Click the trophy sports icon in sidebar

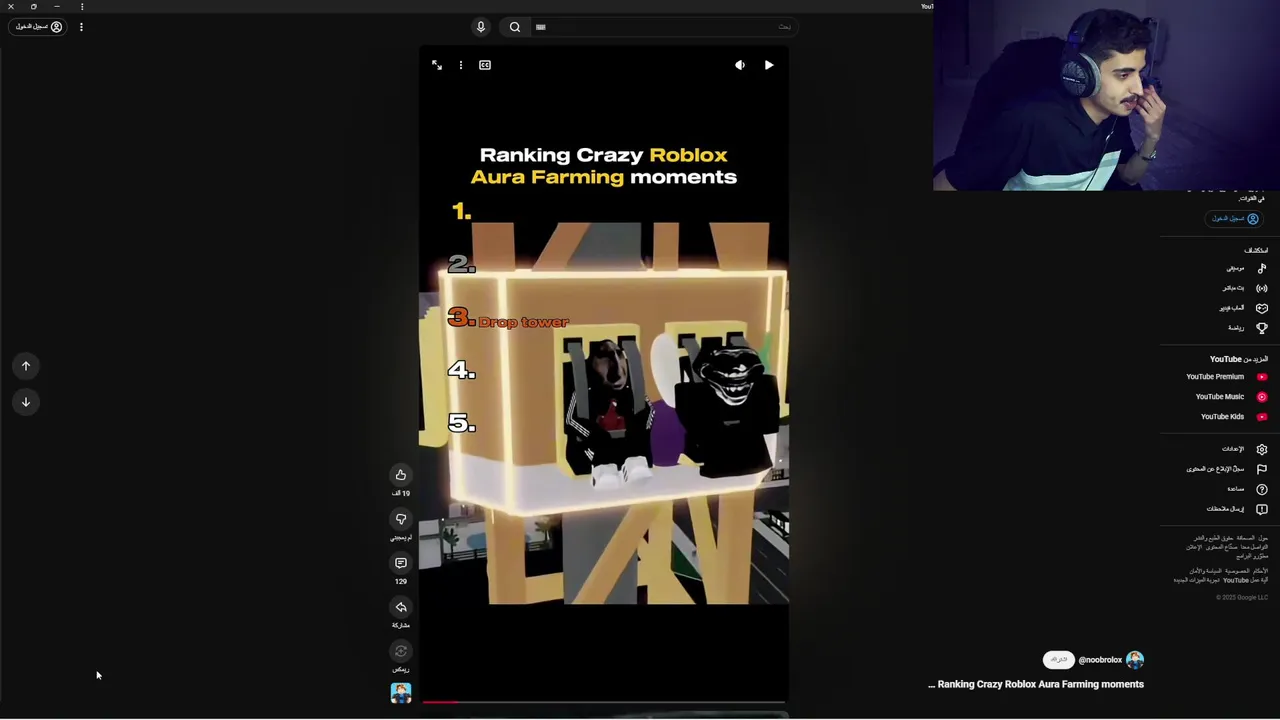click(1262, 328)
